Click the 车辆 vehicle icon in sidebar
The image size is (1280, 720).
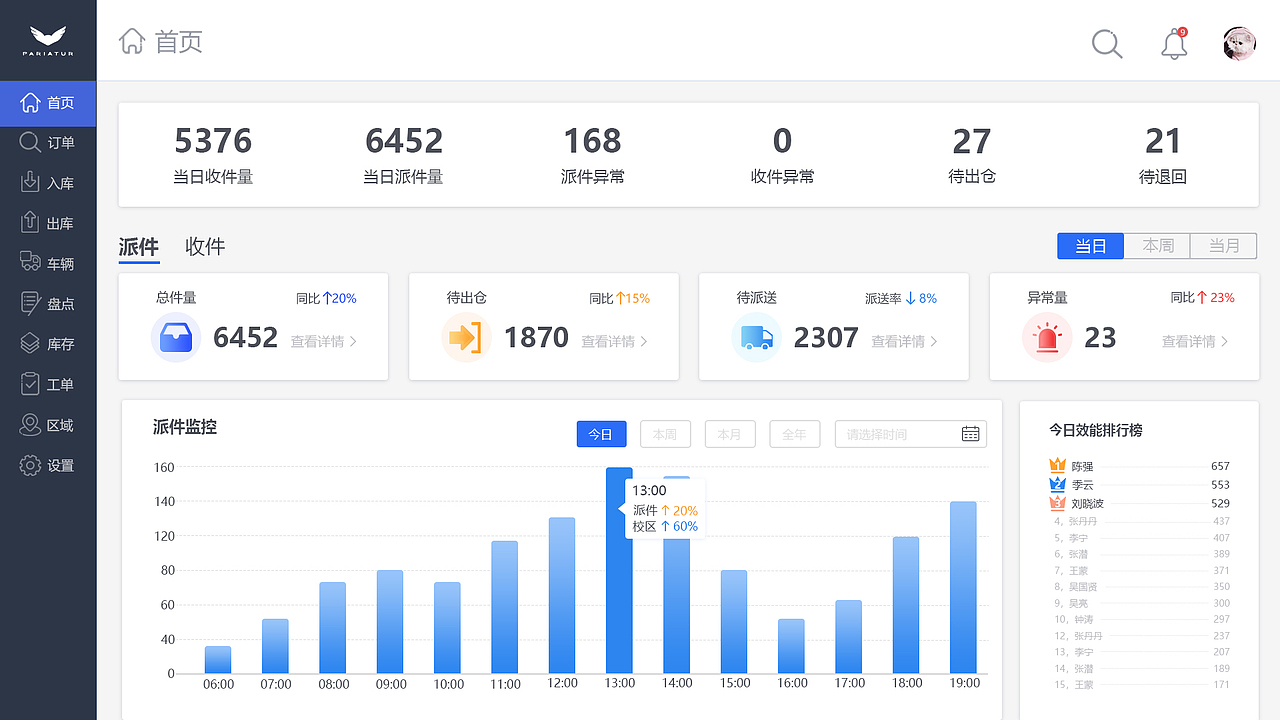[48, 262]
